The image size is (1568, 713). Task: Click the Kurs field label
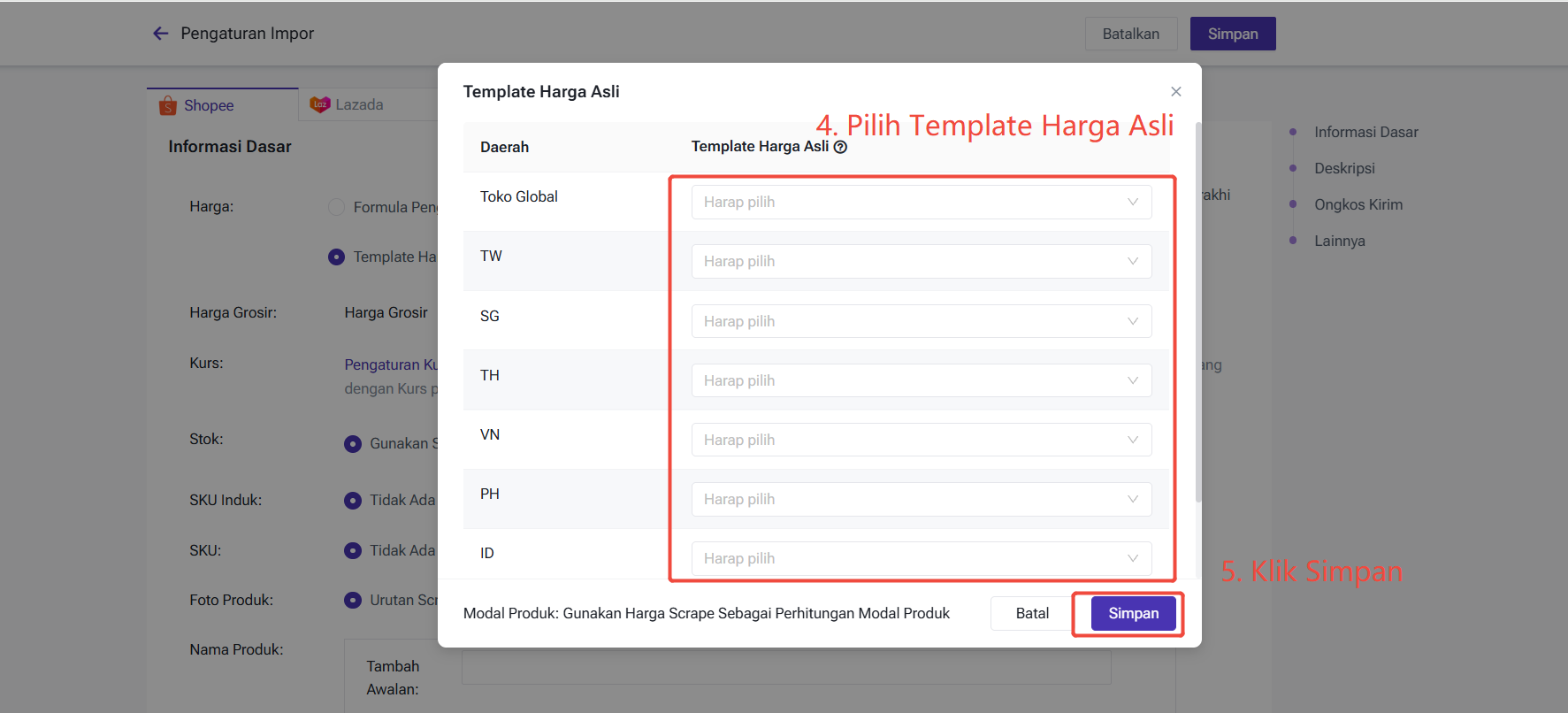click(x=206, y=363)
